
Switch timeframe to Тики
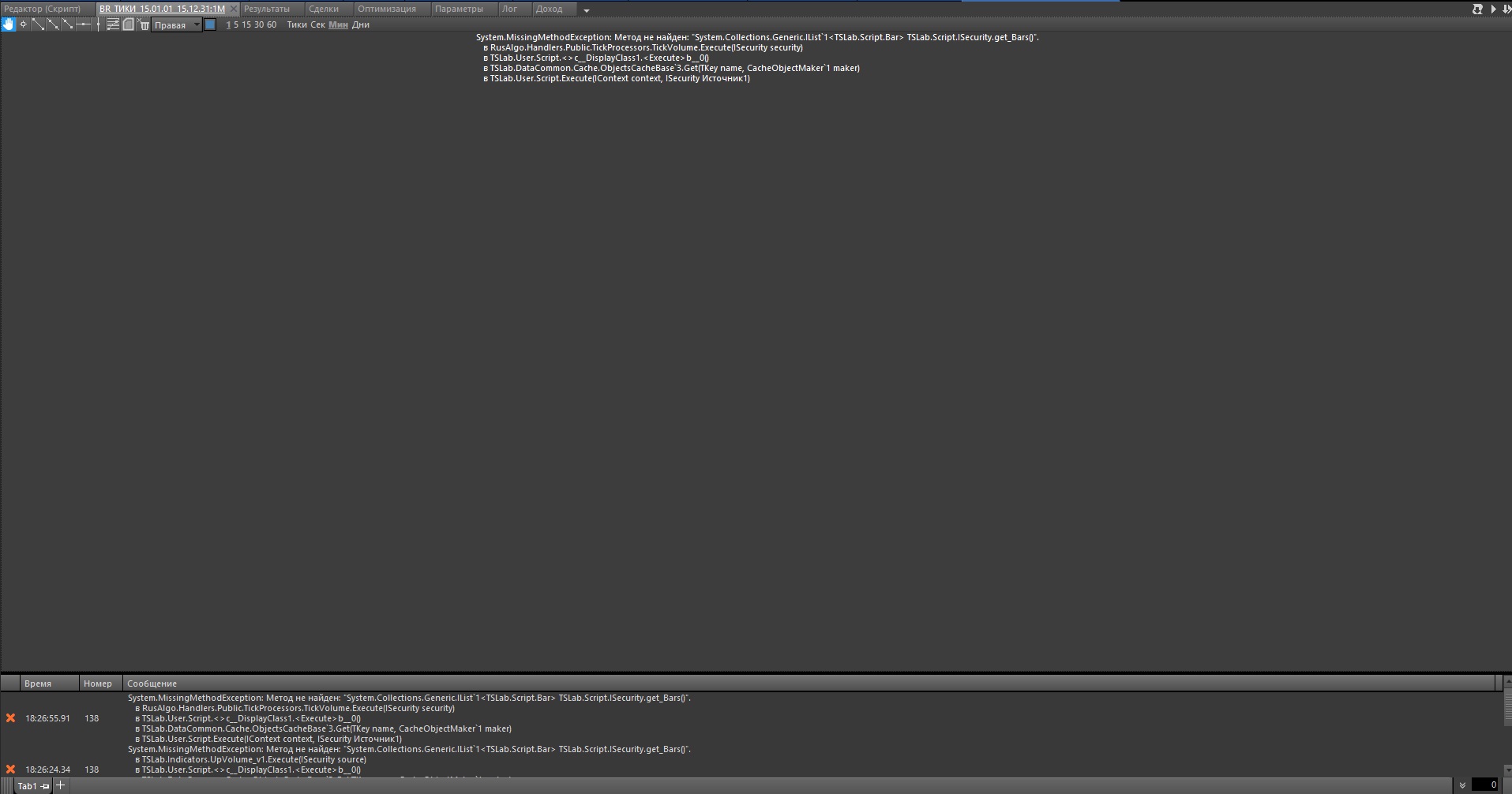[297, 25]
